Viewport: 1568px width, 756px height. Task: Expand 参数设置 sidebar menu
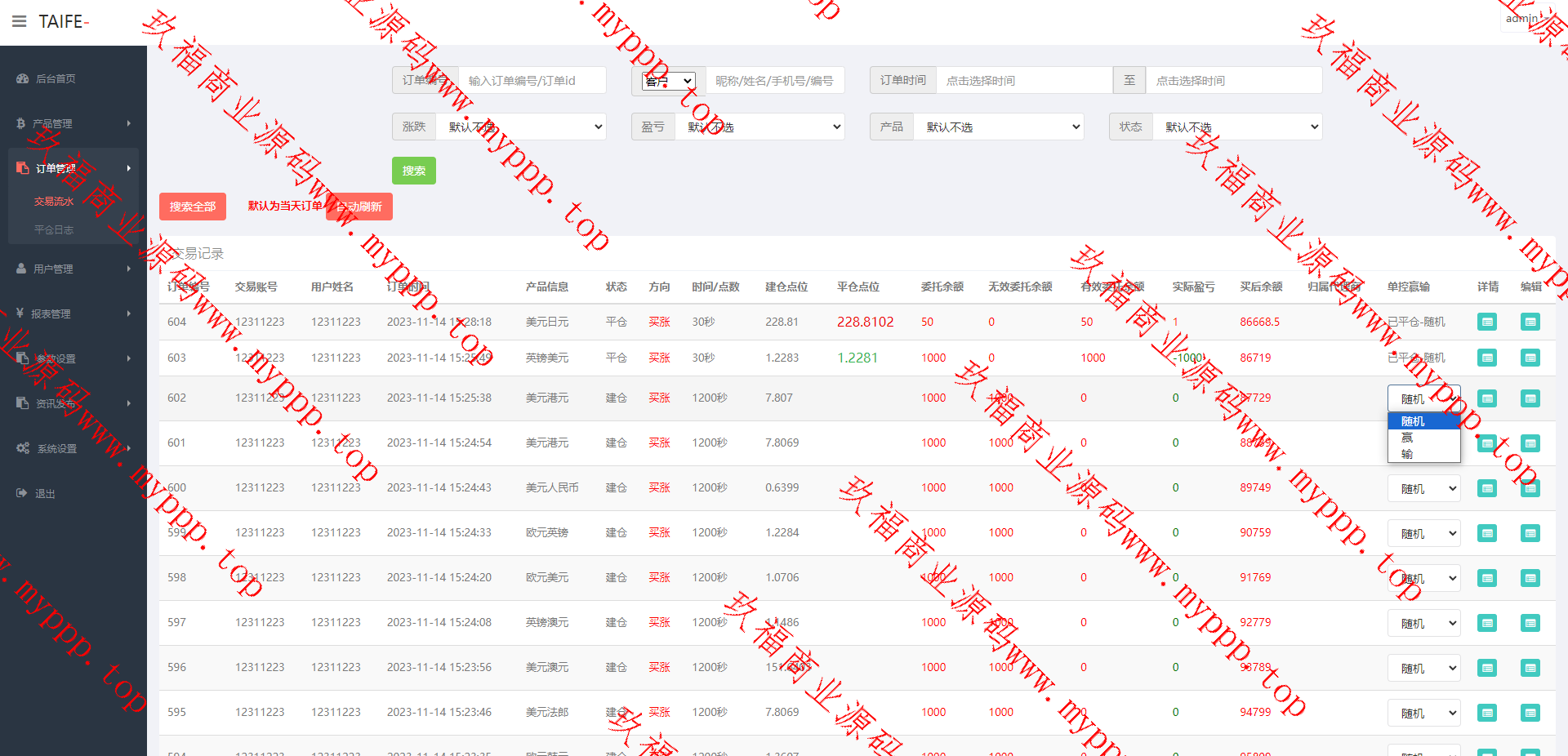pyautogui.click(x=73, y=358)
